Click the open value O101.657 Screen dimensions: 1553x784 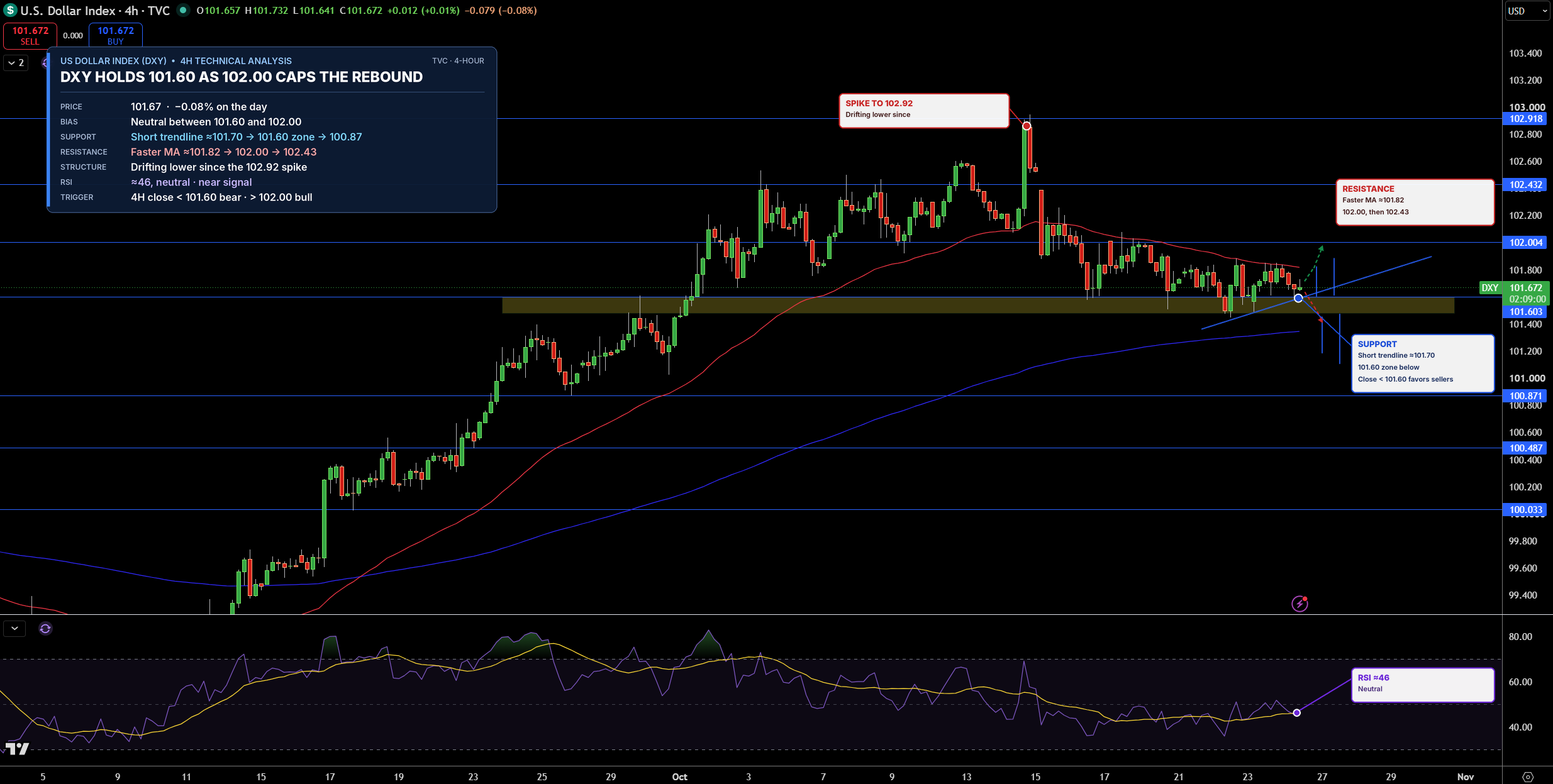point(218,11)
